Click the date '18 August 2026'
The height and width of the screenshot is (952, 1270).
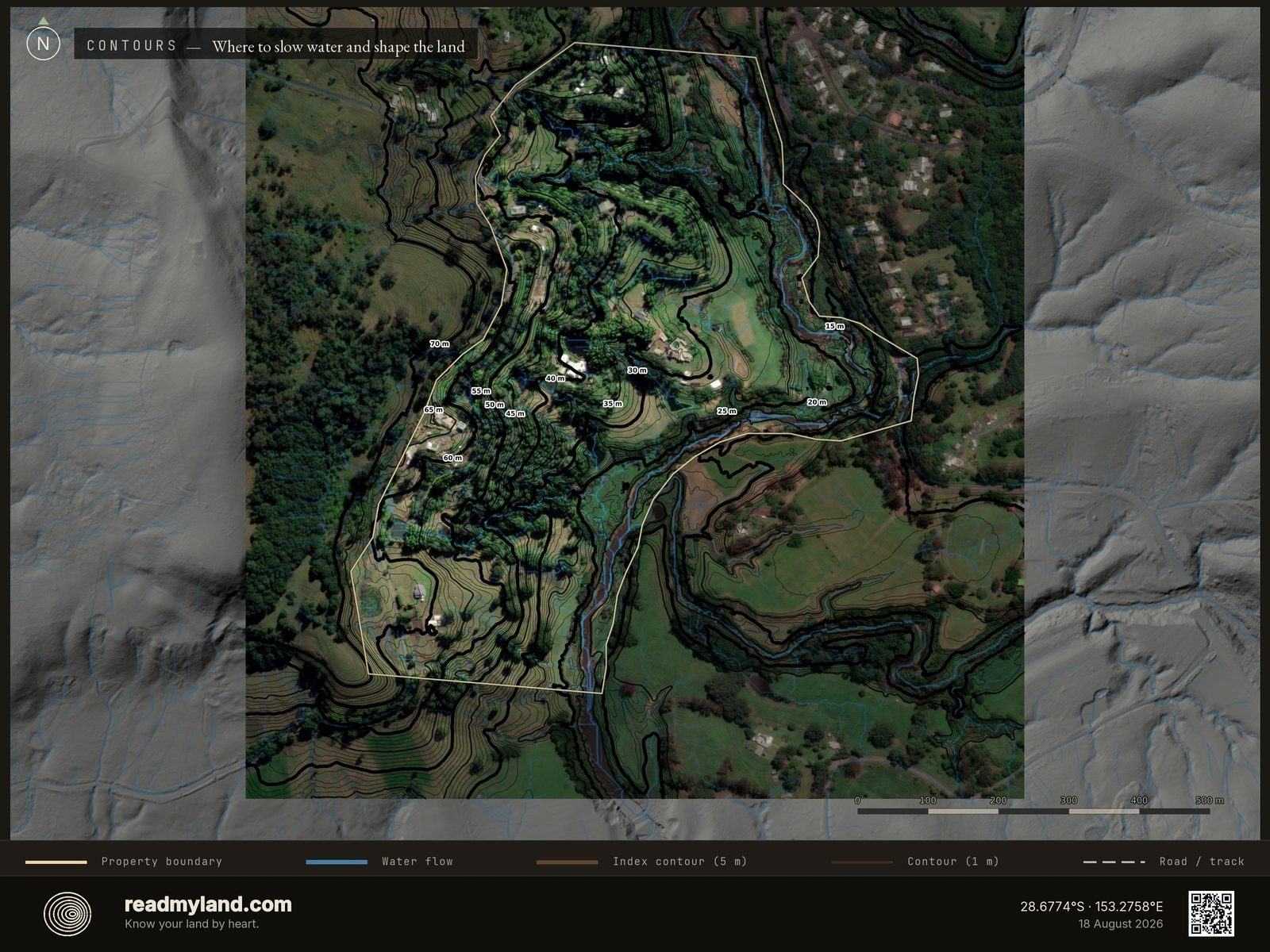click(x=1120, y=924)
